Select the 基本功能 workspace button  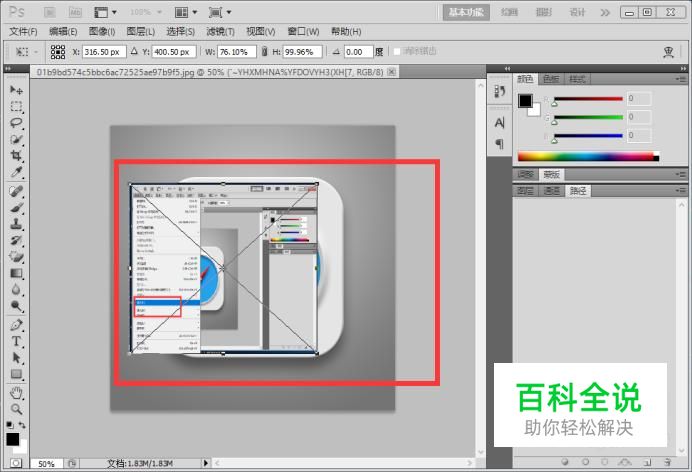(x=466, y=12)
